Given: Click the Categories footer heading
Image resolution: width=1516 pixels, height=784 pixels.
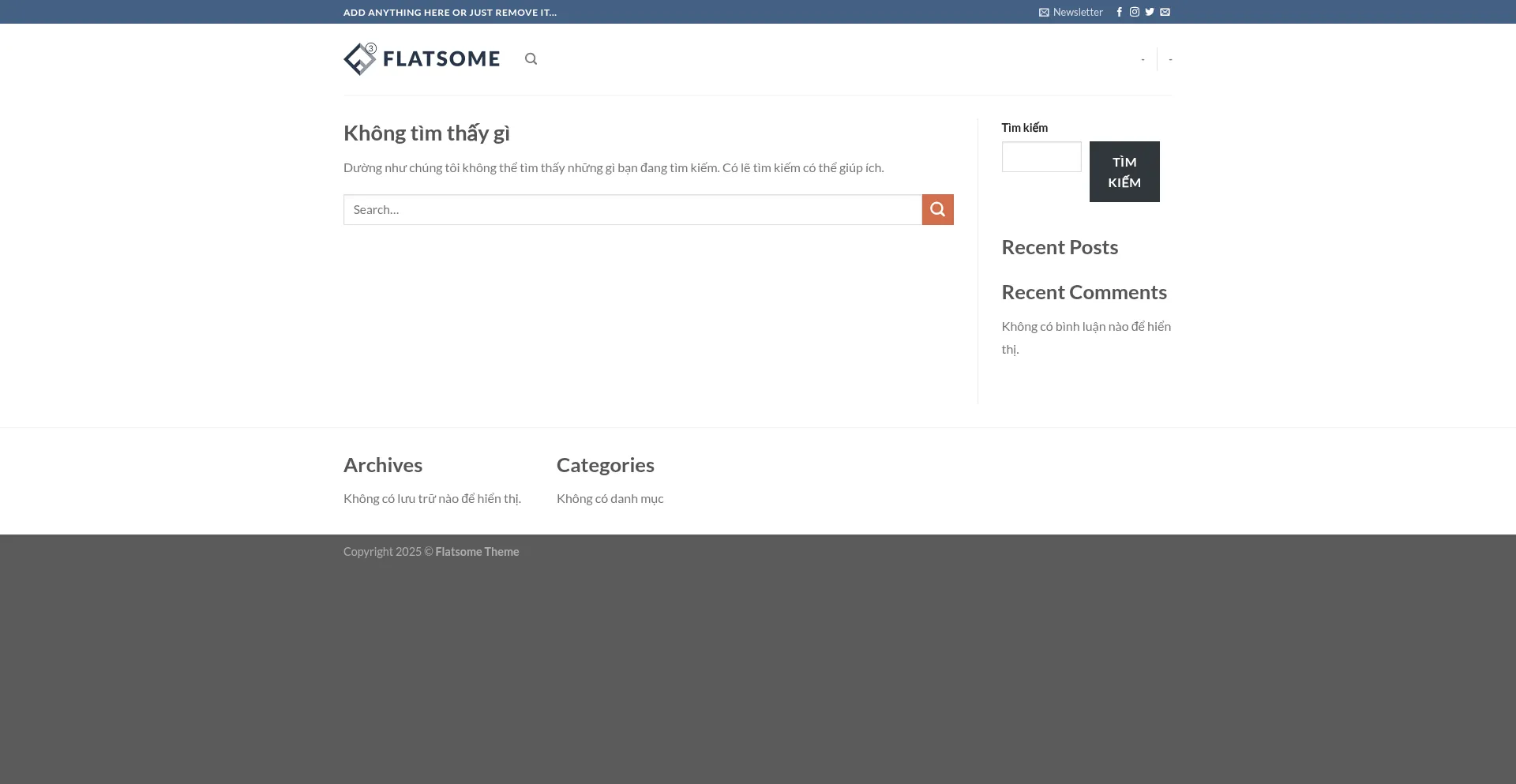Looking at the screenshot, I should tap(605, 465).
